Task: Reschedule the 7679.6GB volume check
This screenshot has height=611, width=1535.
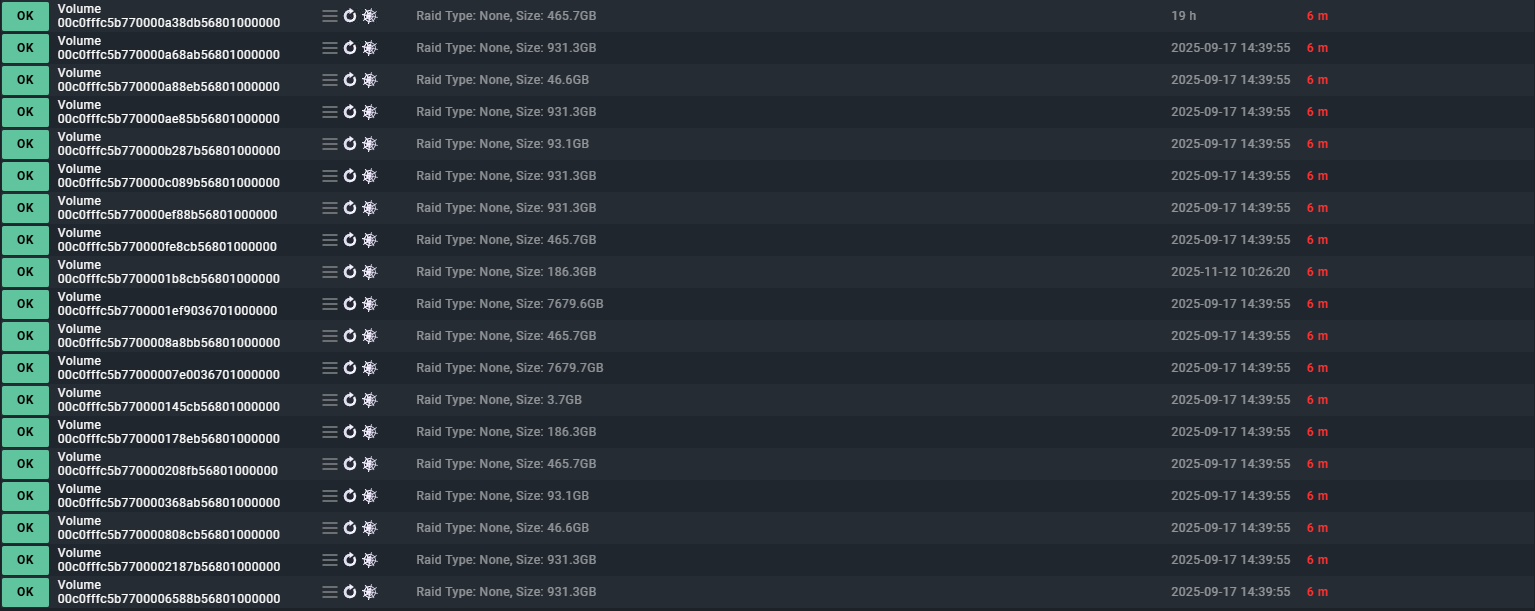Action: coord(350,304)
